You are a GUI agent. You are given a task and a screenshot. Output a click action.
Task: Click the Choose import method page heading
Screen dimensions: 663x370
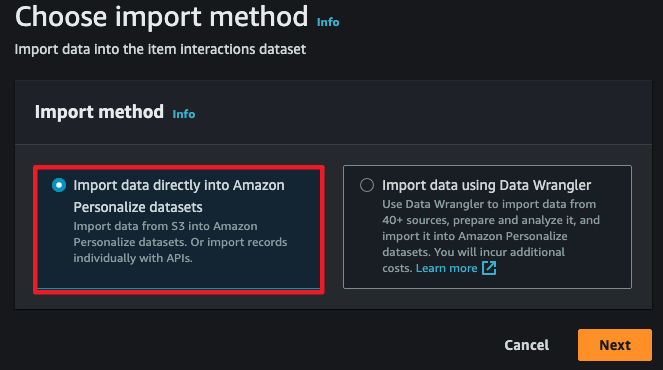click(162, 17)
